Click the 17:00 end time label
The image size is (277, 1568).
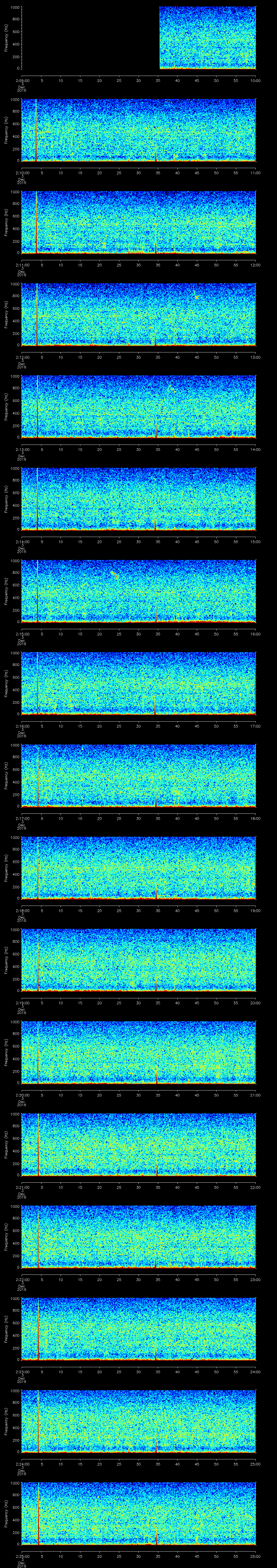(x=255, y=726)
